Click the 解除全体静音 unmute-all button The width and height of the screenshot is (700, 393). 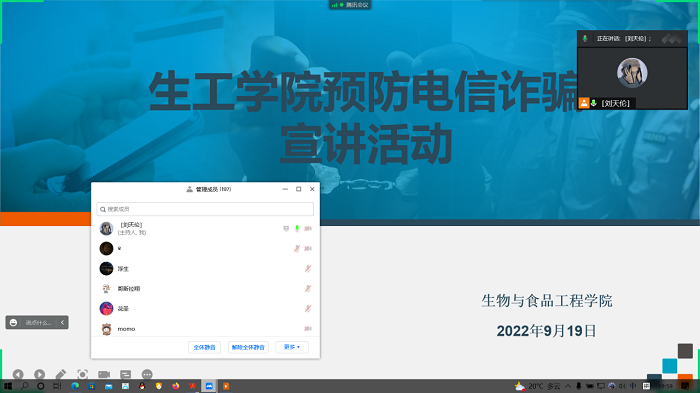point(248,347)
